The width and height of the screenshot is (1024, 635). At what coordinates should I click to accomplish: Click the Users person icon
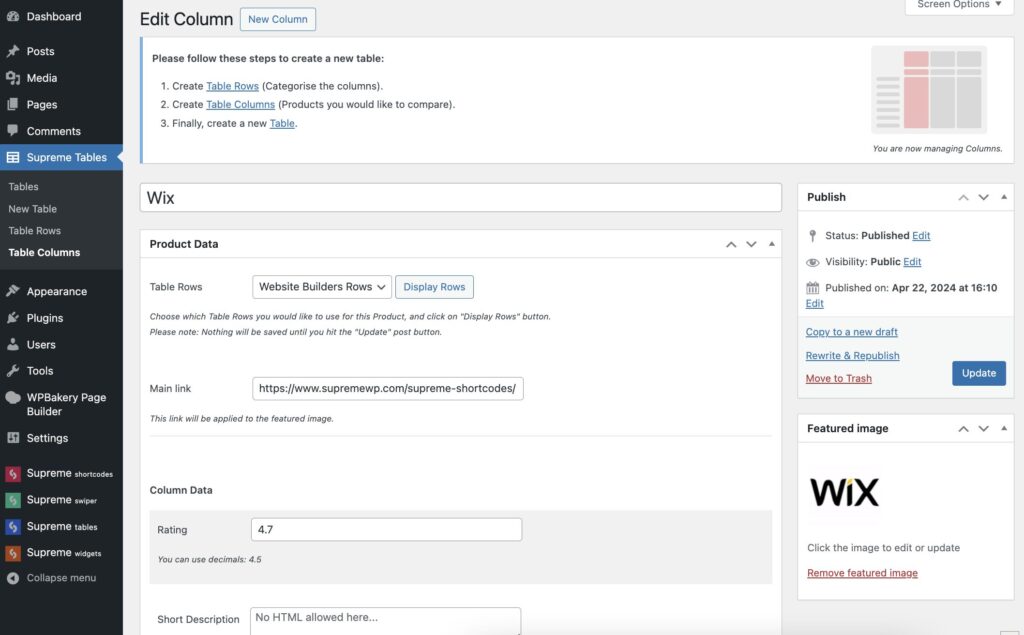pyautogui.click(x=12, y=344)
